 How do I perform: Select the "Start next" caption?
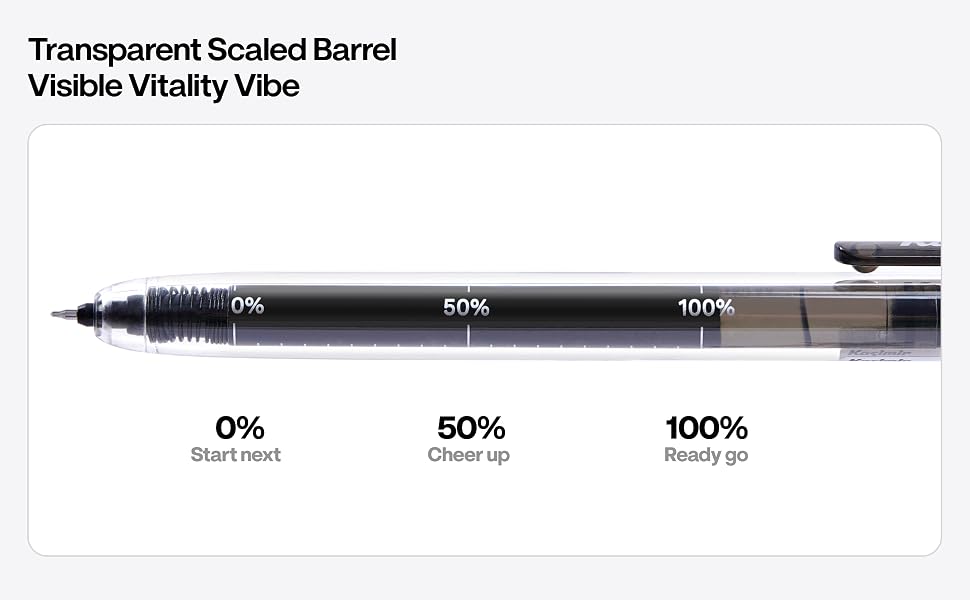click(x=235, y=455)
